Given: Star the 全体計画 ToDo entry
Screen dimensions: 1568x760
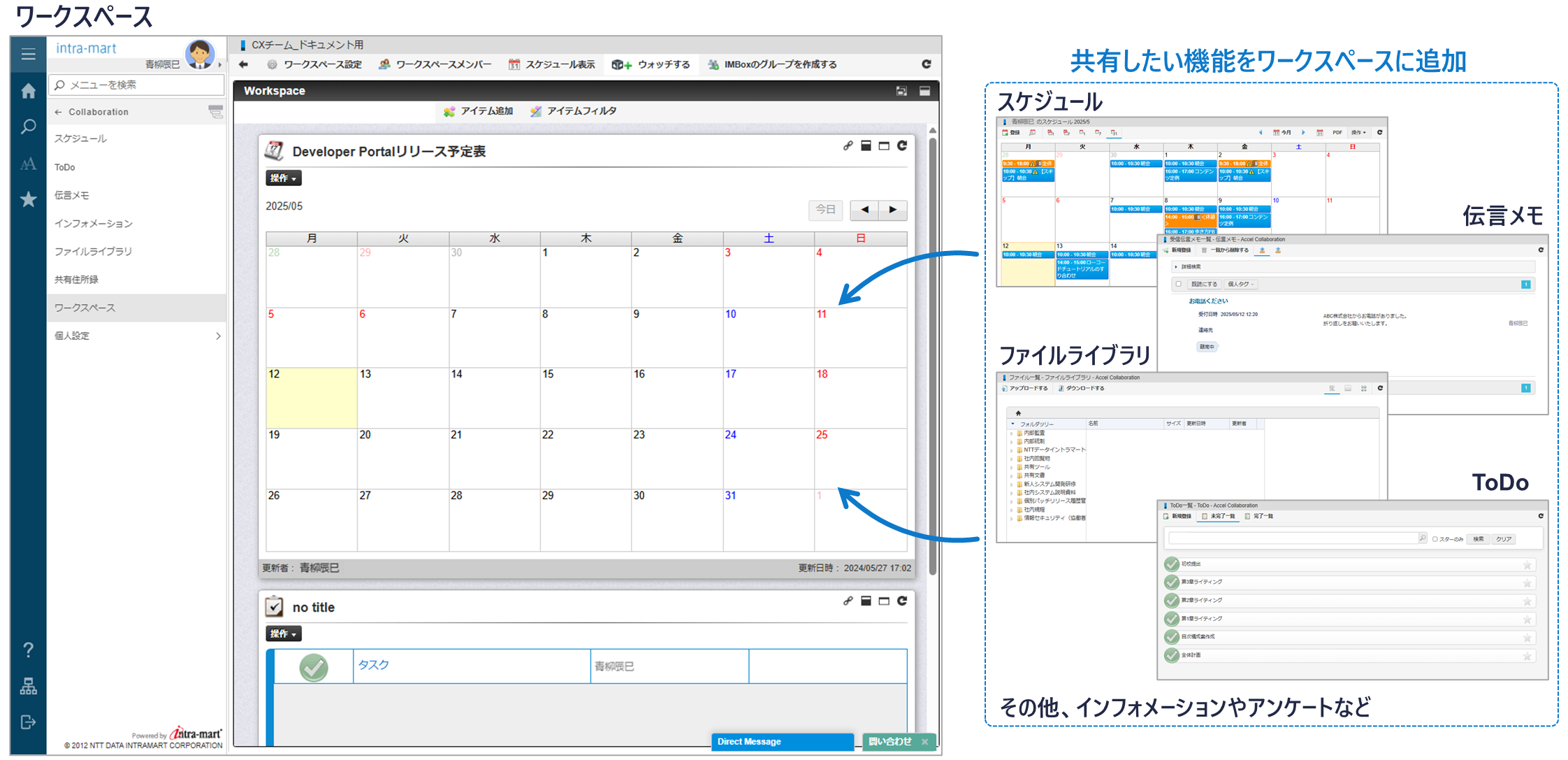Looking at the screenshot, I should click(1527, 656).
